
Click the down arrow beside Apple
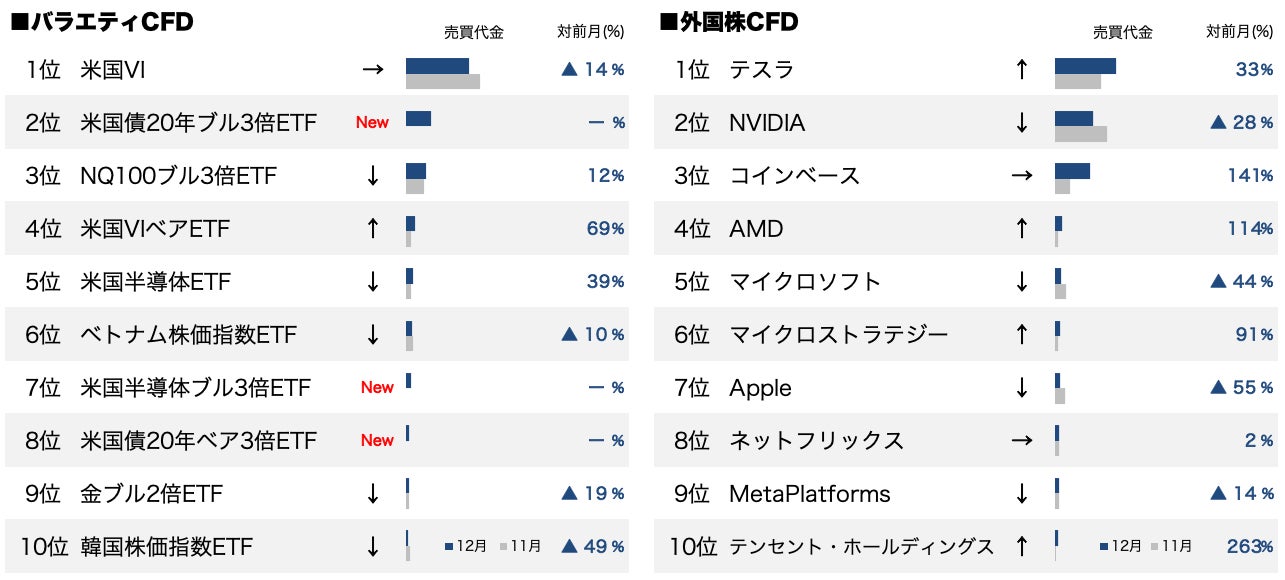click(1021, 387)
